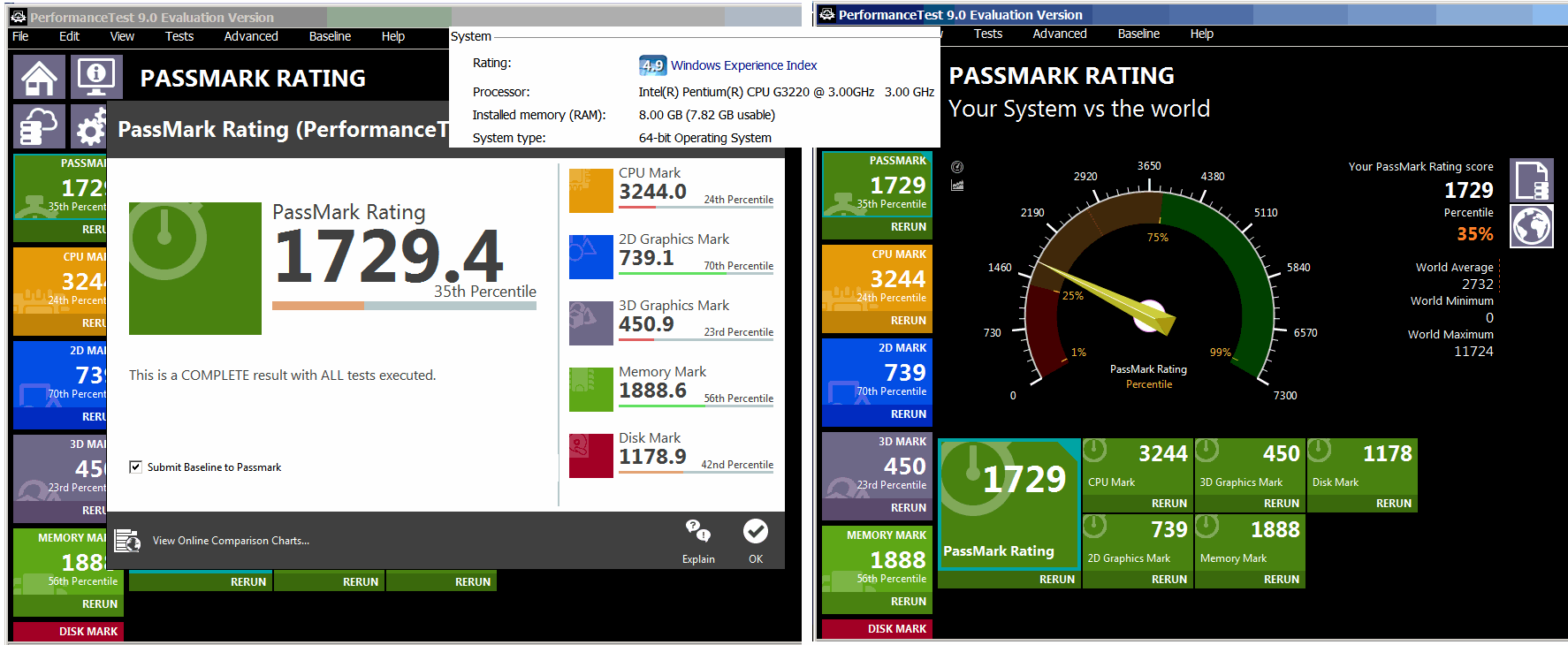Viewport: 1568px width, 645px height.
Task: Click the large green PassMark stopwatch icon
Action: pyautogui.click(x=195, y=269)
